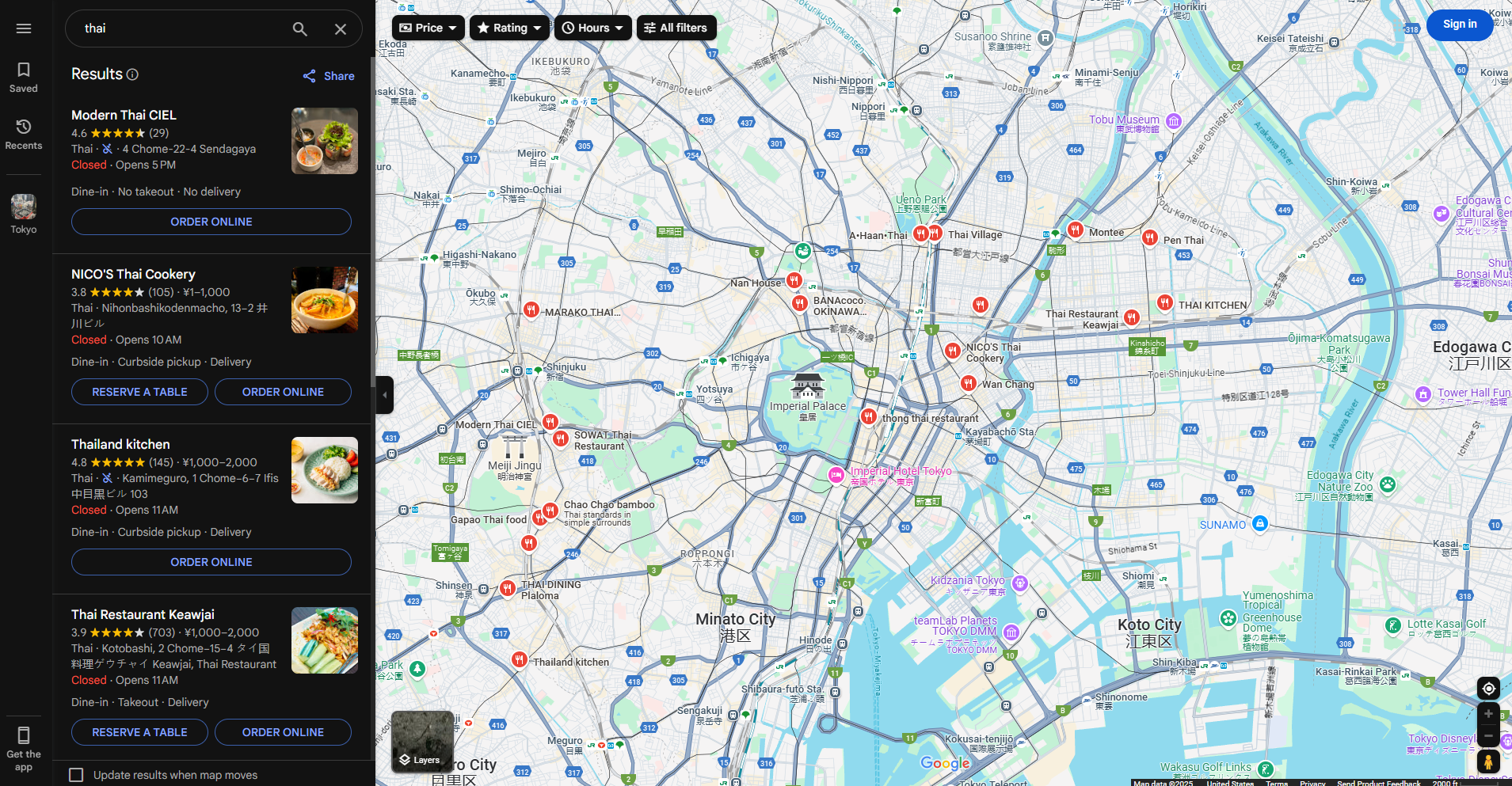
Task: Enable Update results when map moves
Action: point(76,775)
